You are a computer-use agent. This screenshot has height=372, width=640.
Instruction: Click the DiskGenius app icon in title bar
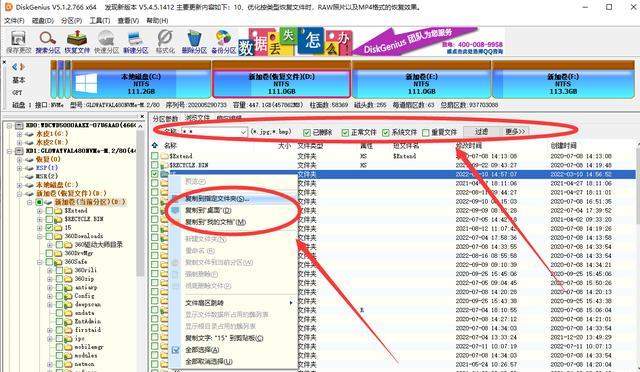pyautogui.click(x=8, y=7)
